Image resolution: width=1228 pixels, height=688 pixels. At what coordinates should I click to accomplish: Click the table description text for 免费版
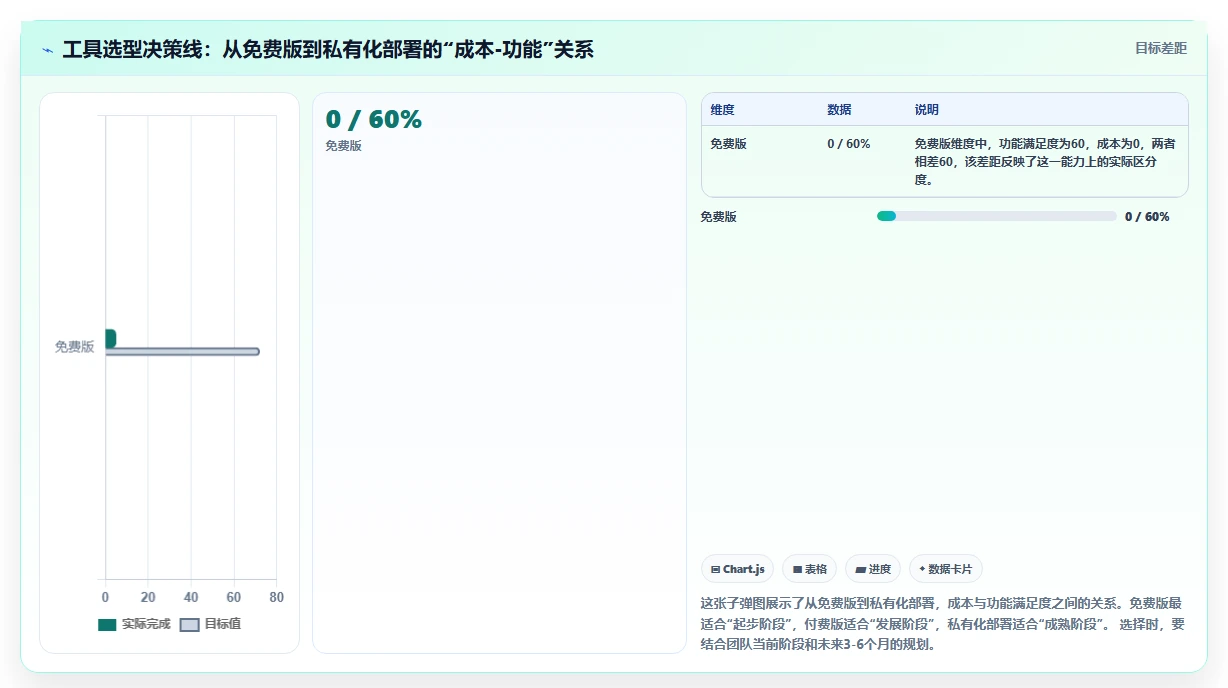tap(1044, 162)
